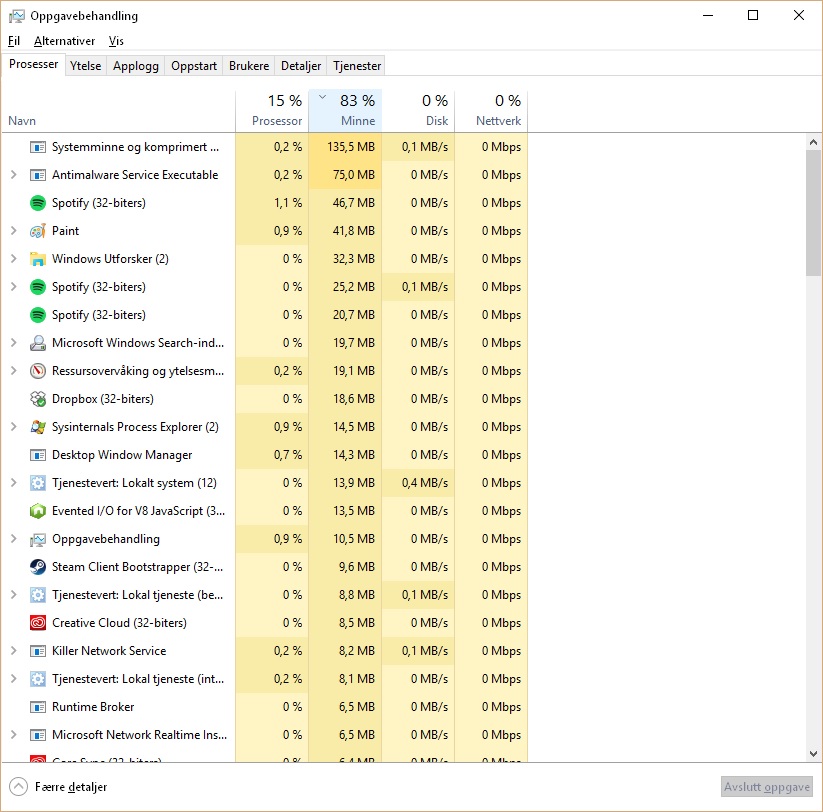Sort processes by the Minne column
Image resolution: width=823 pixels, height=812 pixels.
pos(345,110)
